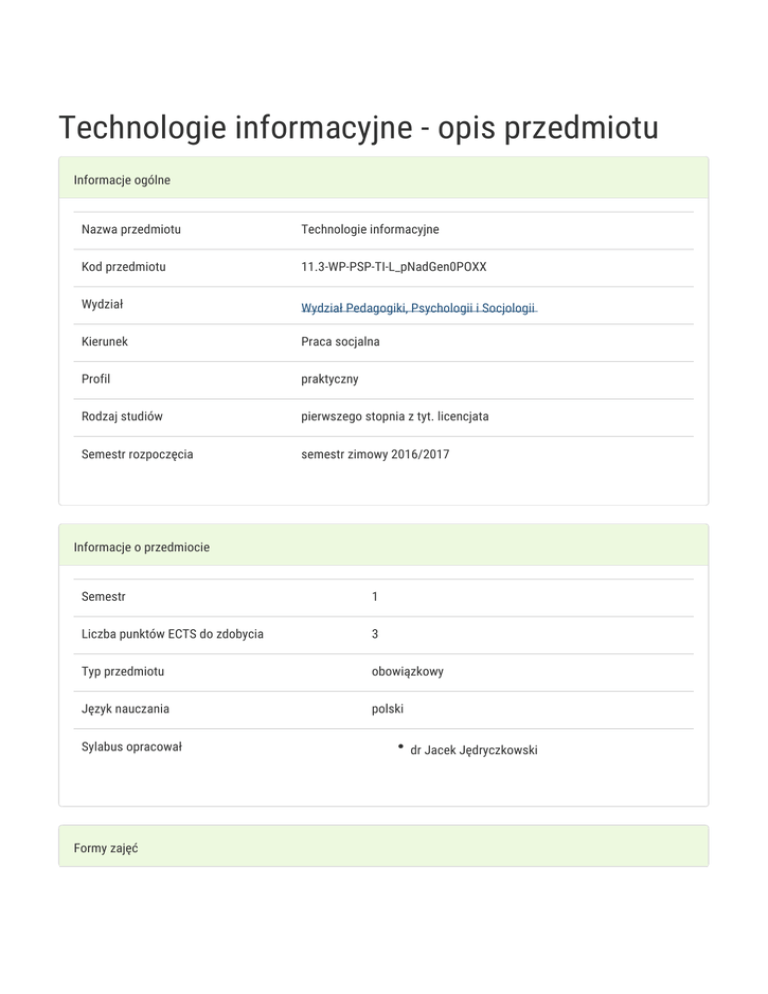Click the Informacje o przedmiocie panel header
Viewport: 768px width, 994px height.
pyautogui.click(x=383, y=547)
